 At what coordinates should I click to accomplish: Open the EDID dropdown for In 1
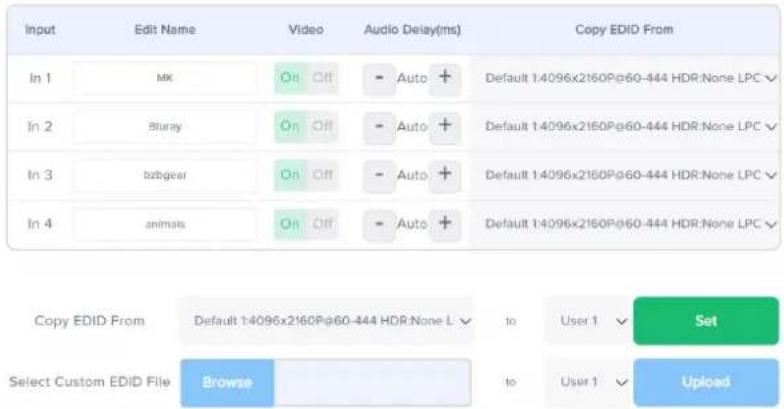tap(630, 78)
